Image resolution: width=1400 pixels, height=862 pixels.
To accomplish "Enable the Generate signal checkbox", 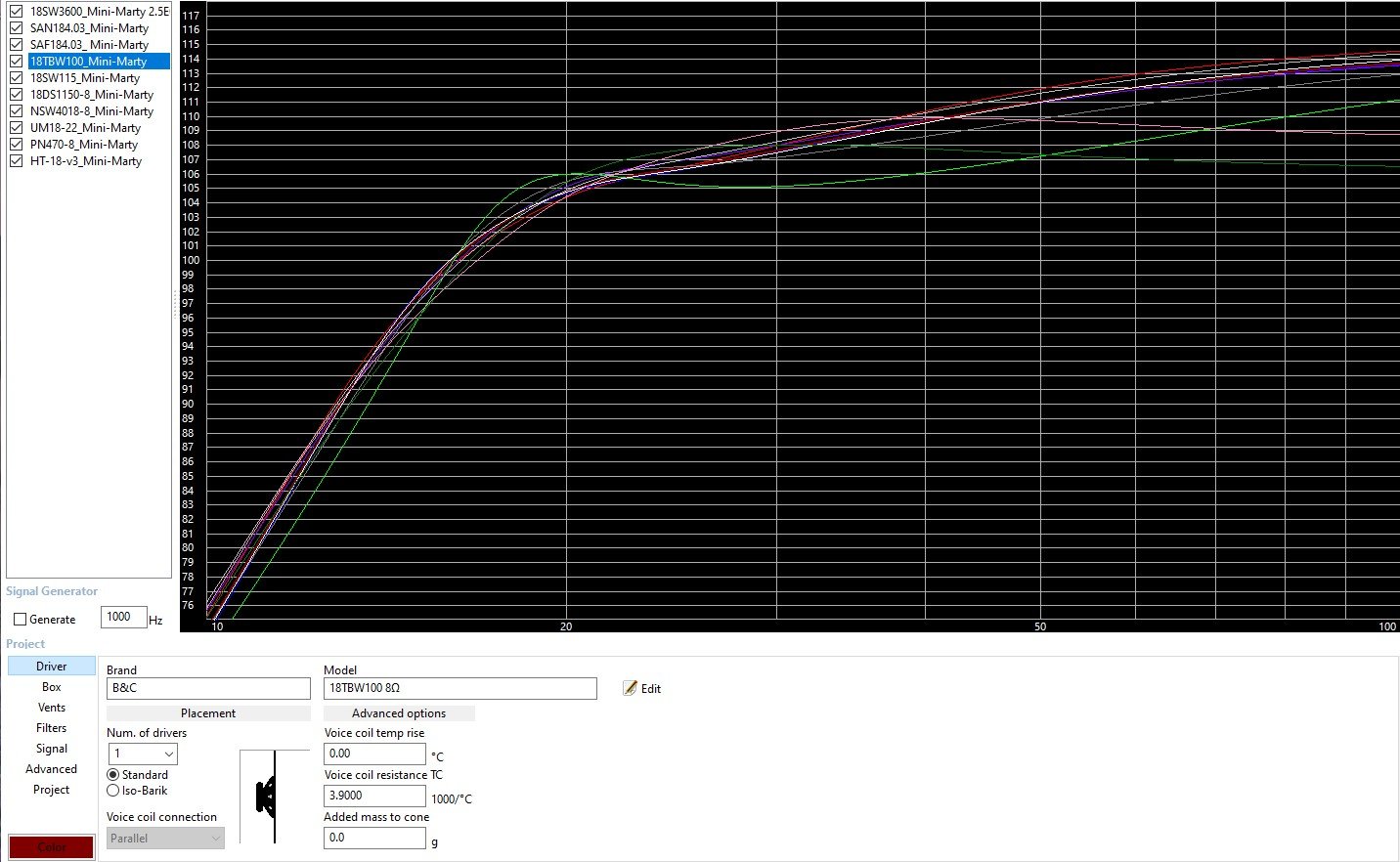I will [x=21, y=620].
